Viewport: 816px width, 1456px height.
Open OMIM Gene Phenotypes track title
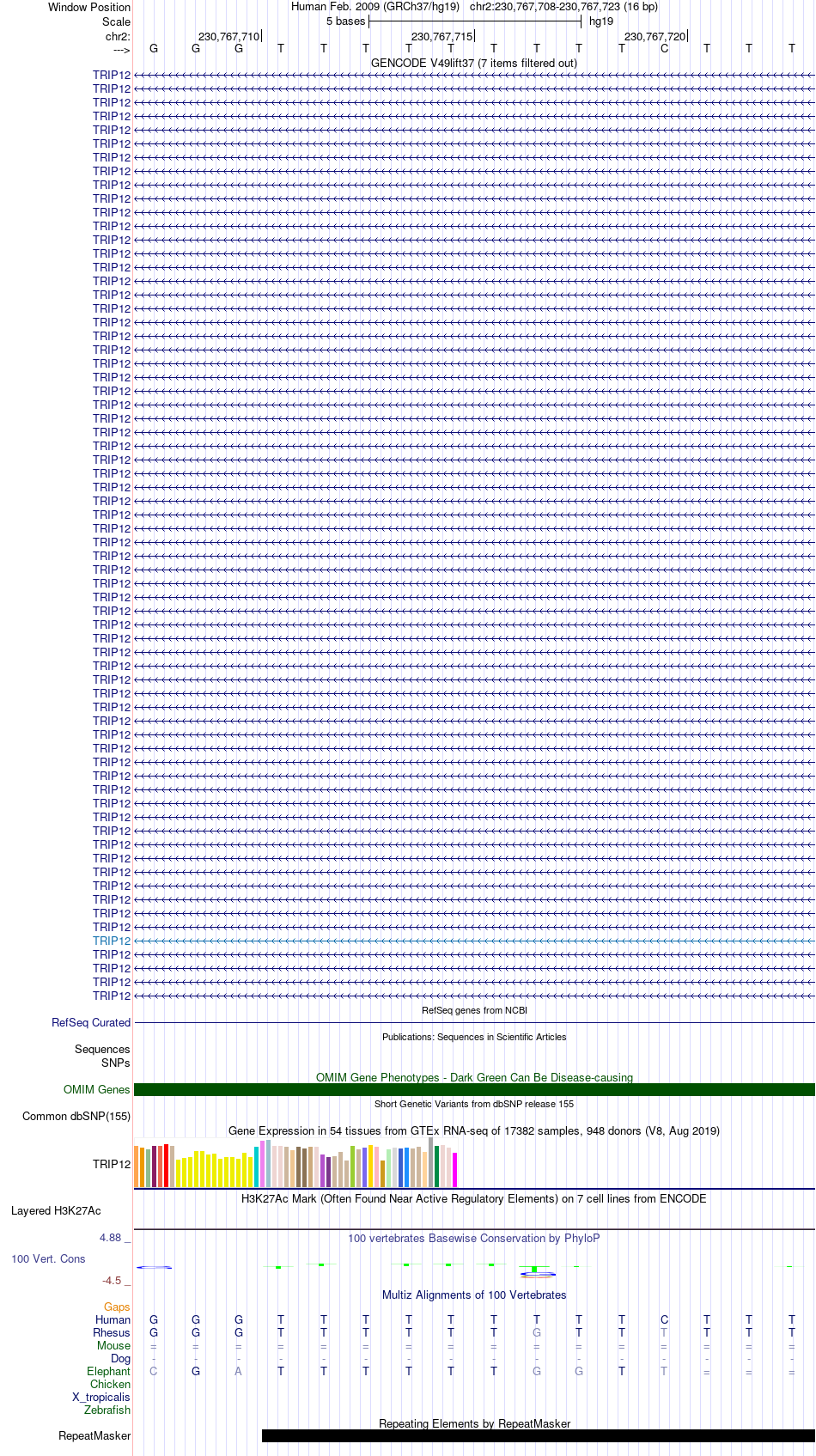click(474, 1078)
